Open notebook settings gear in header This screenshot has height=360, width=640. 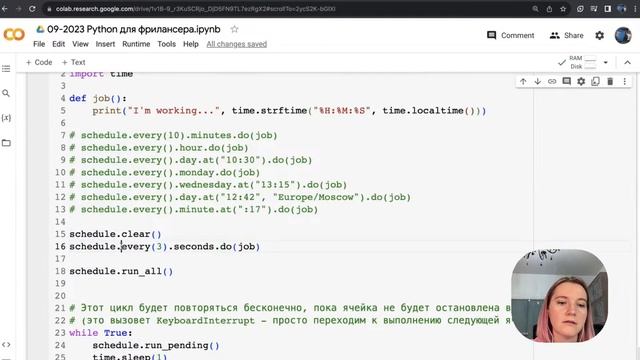pyautogui.click(x=599, y=36)
